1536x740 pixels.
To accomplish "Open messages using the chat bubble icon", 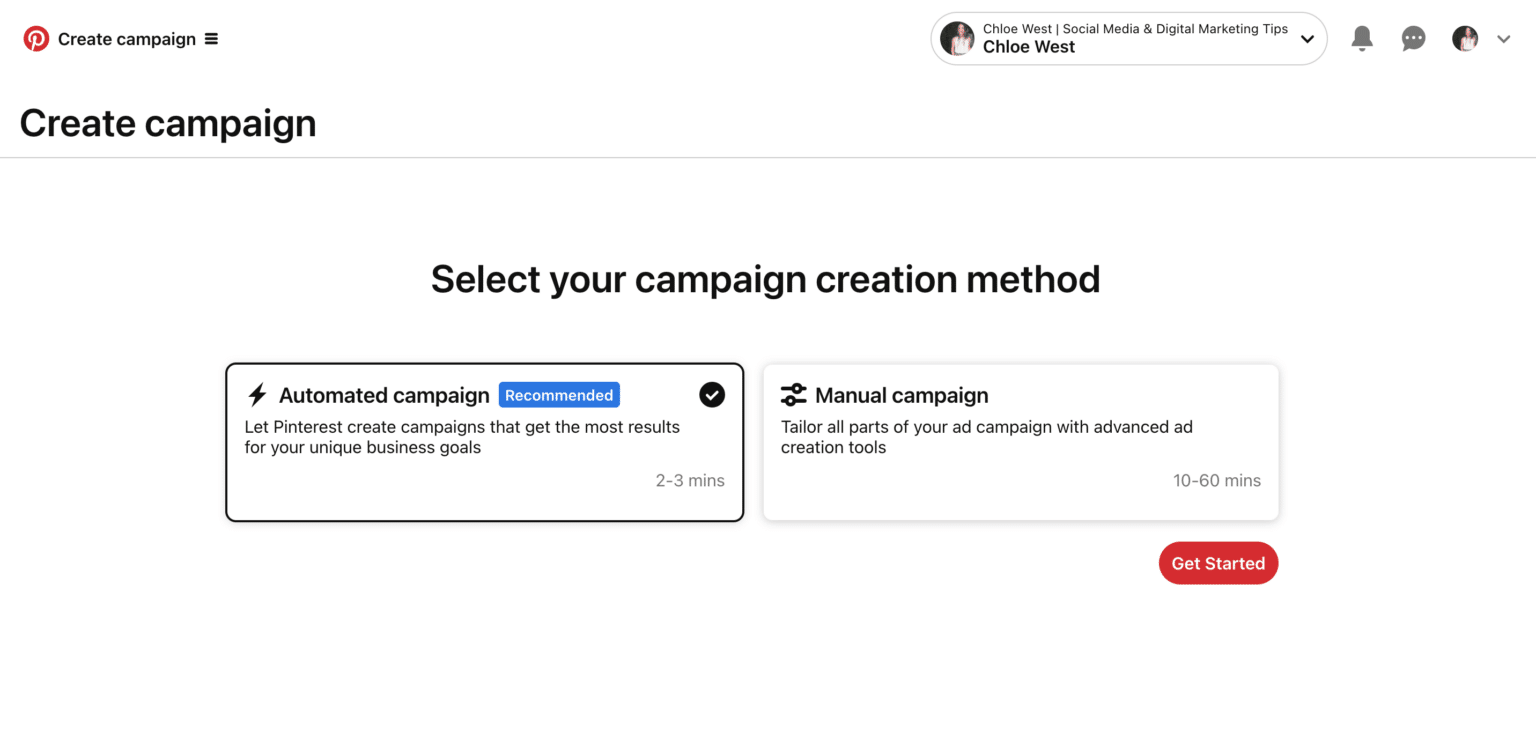I will [1413, 38].
